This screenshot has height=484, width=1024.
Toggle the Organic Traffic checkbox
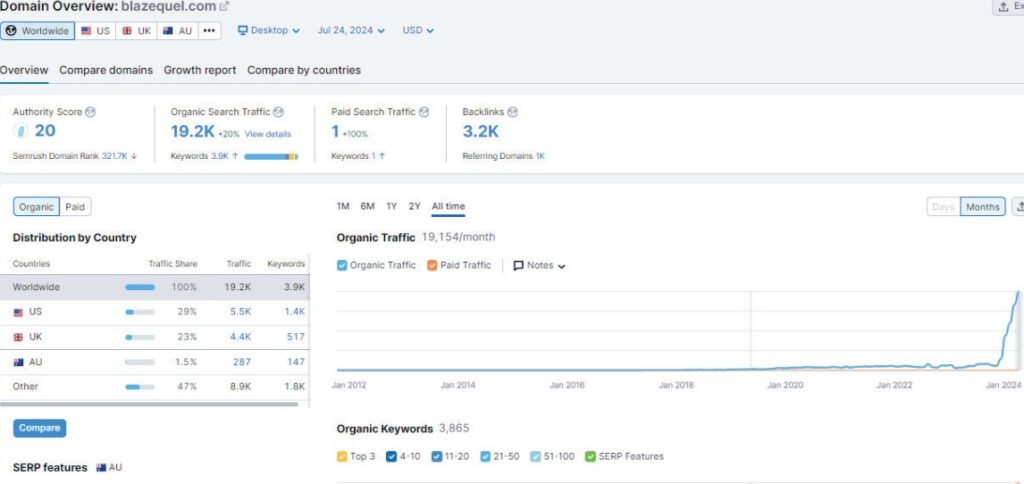pos(342,265)
